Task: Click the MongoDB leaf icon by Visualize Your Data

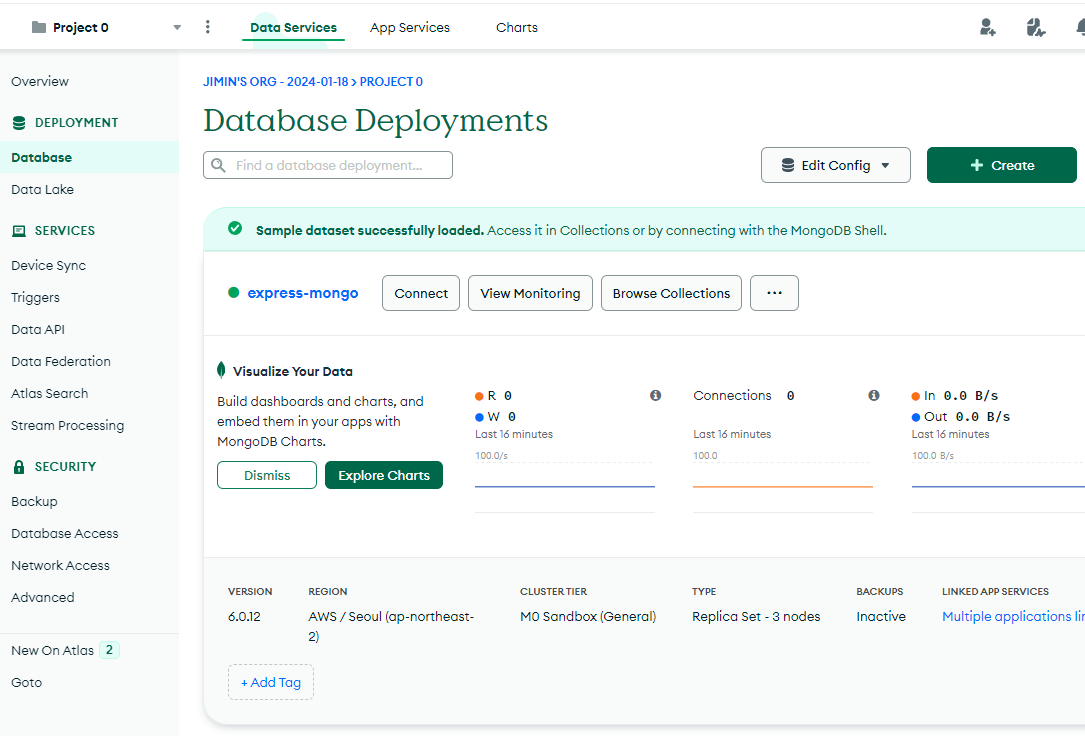Action: tap(221, 370)
